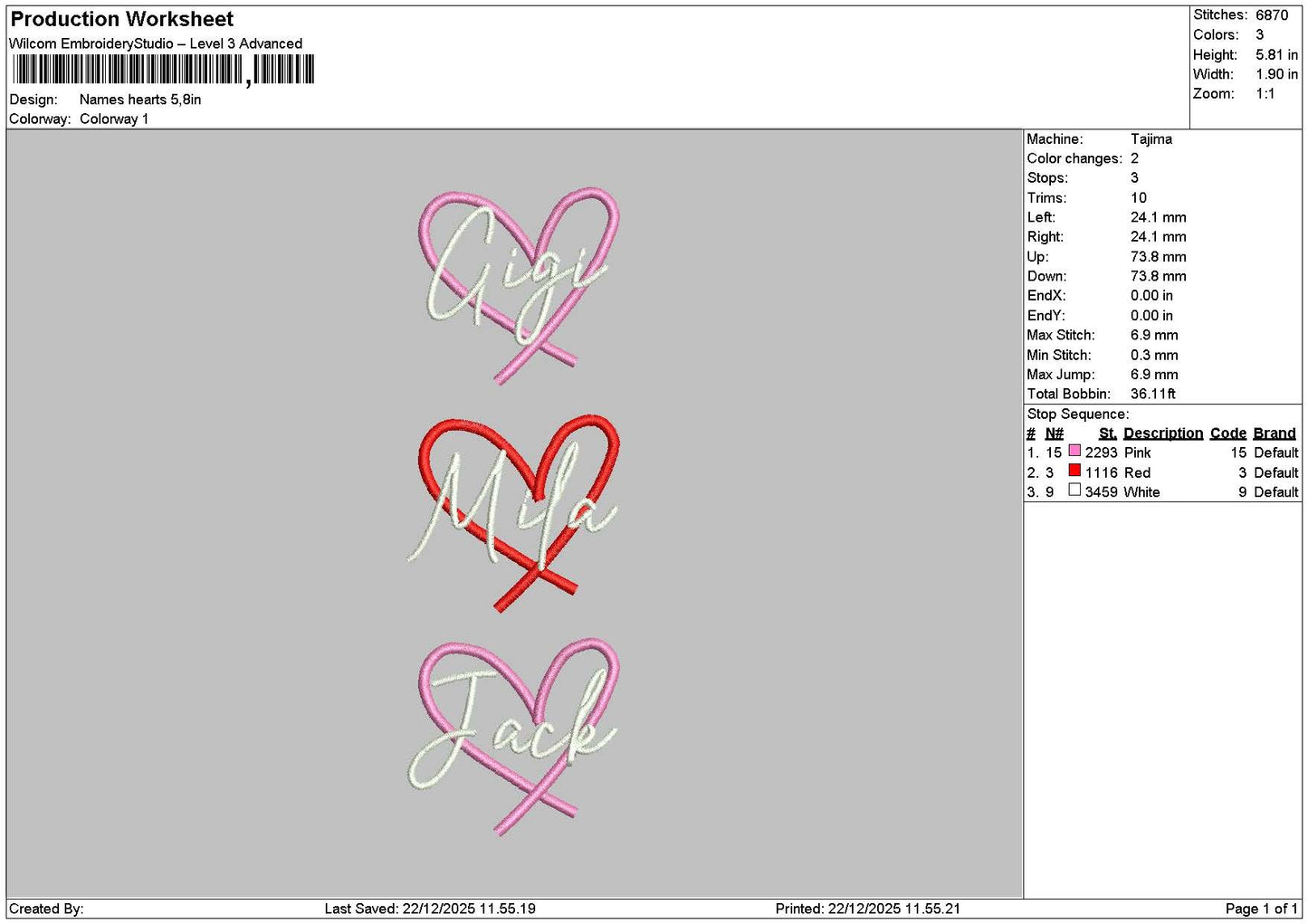Click the Machine value 'Tajima'

[1151, 139]
